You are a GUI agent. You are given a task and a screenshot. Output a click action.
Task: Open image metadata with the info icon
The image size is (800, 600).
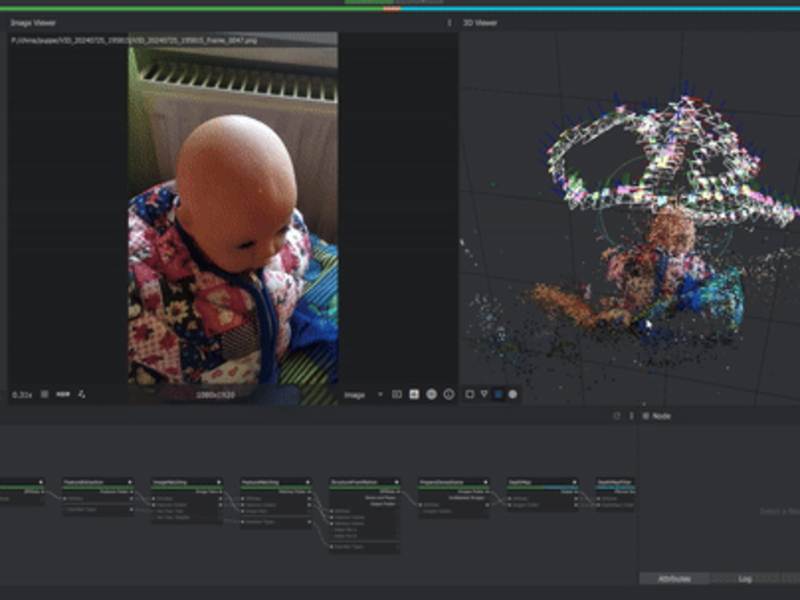(448, 394)
